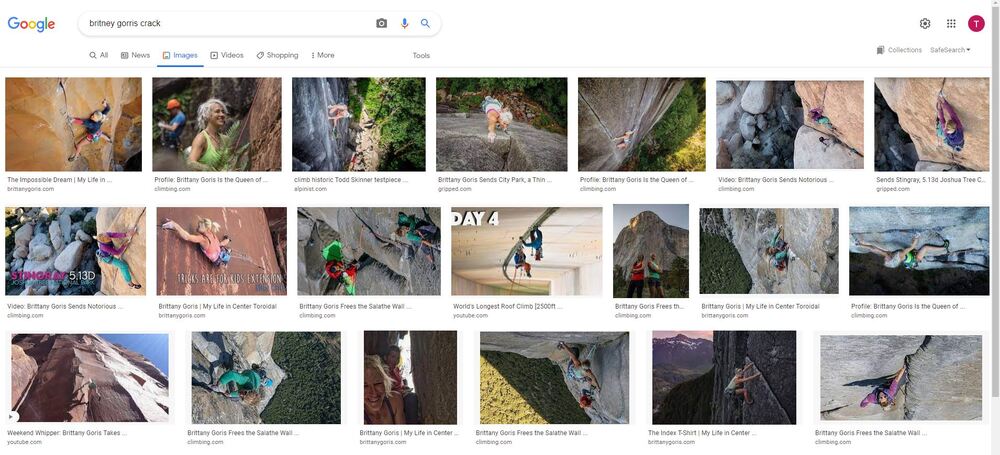The height and width of the screenshot is (455, 1000).
Task: Go to the Videos tab
Action: (227, 55)
